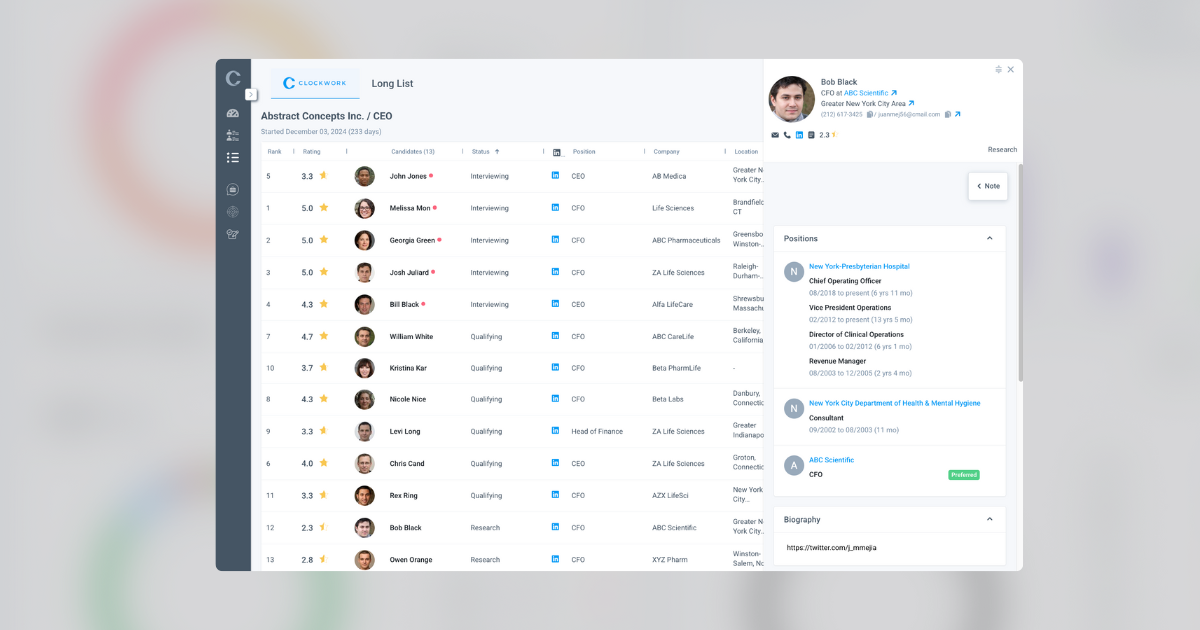Click Kristina Kar's avatar thumbnail
The width and height of the screenshot is (1200, 630).
tap(364, 368)
